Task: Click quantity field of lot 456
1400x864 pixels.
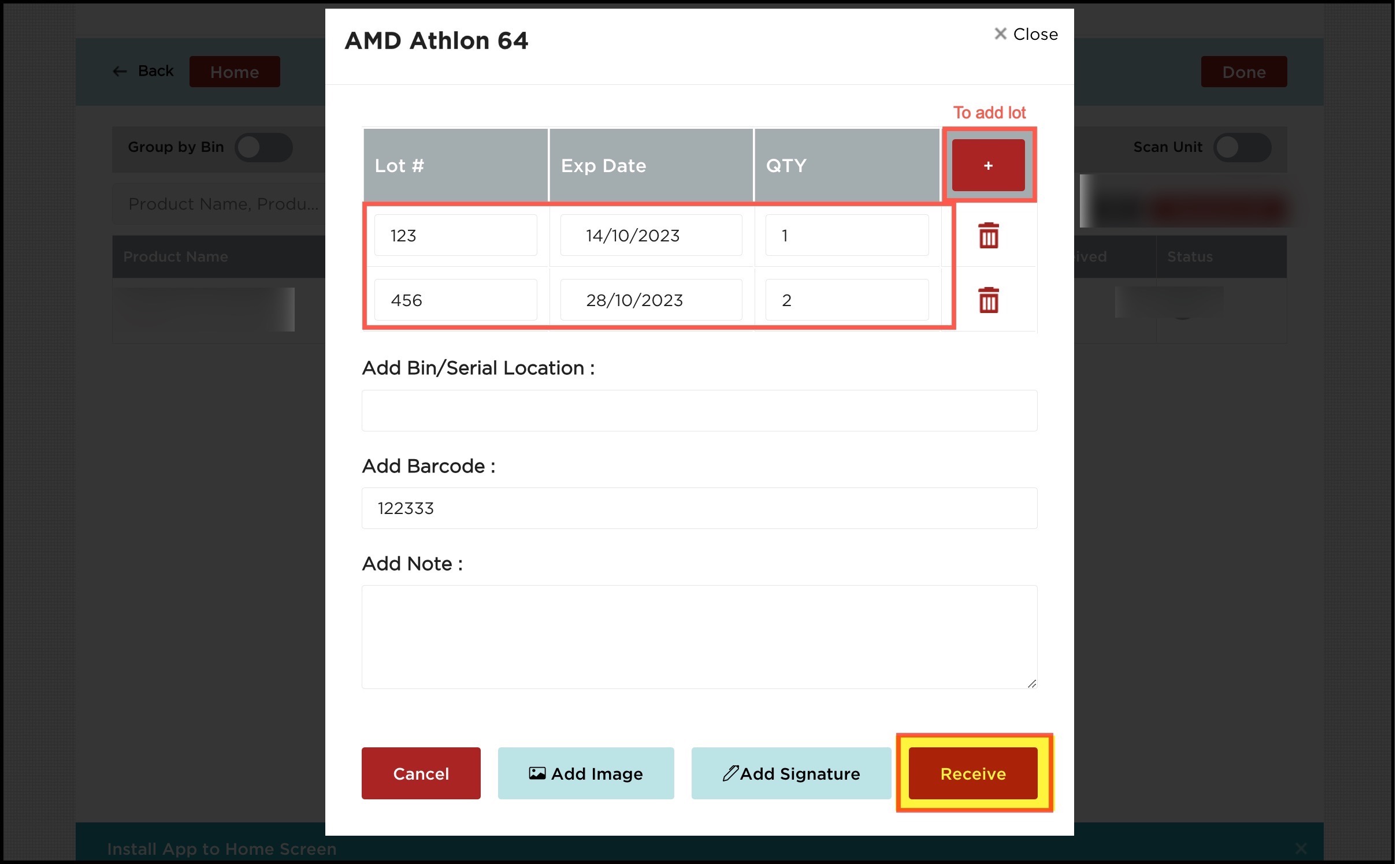Action: 846,300
